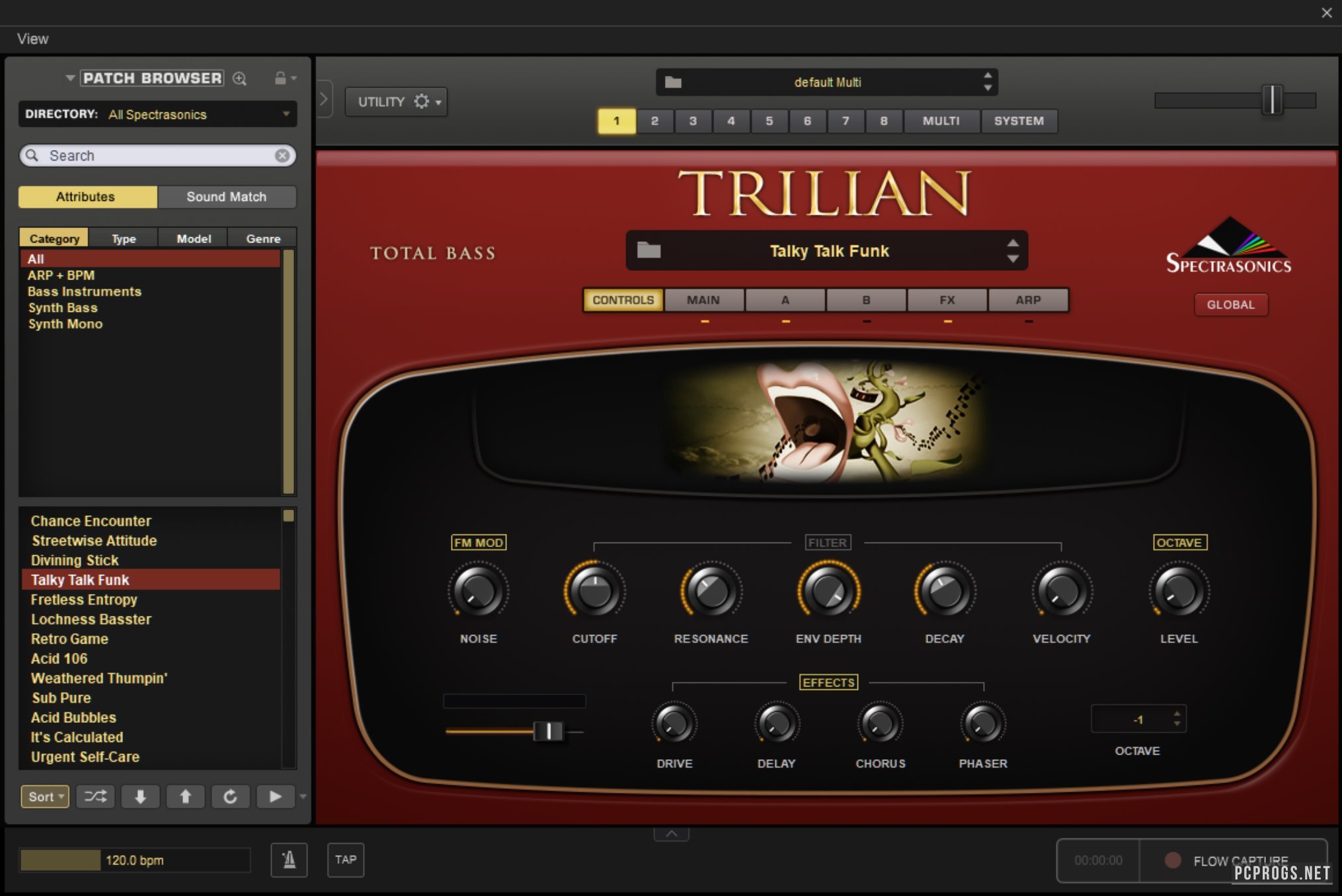The height and width of the screenshot is (896, 1342).
Task: Step the default Multi preset selector arrows
Action: click(x=988, y=81)
